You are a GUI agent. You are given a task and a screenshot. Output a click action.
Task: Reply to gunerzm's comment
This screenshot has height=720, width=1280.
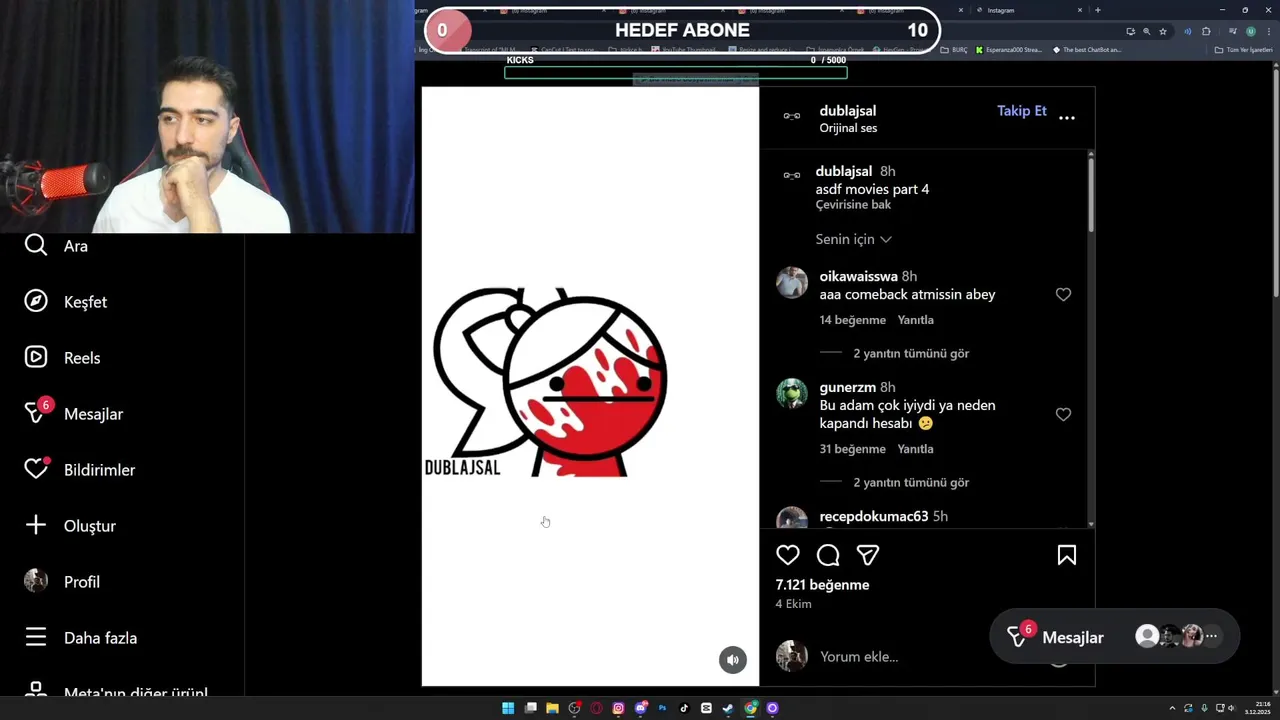pos(915,449)
